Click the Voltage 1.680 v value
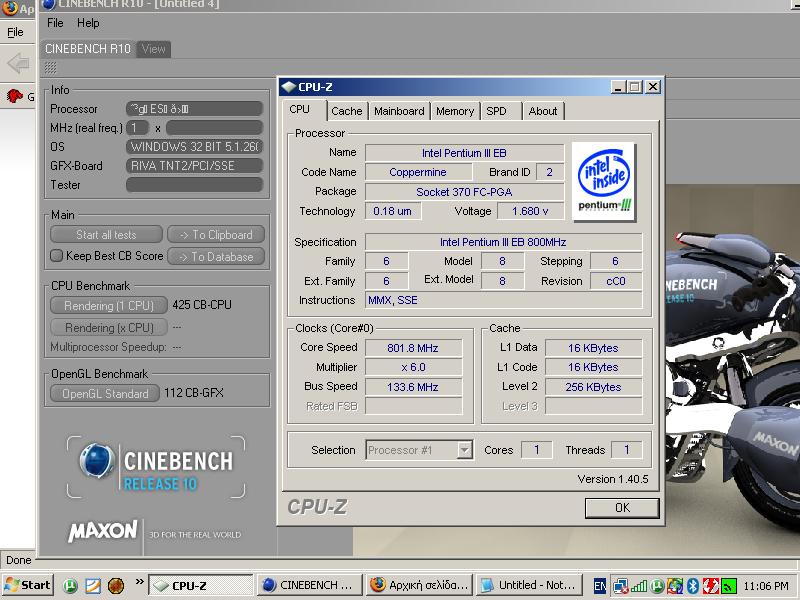 531,211
